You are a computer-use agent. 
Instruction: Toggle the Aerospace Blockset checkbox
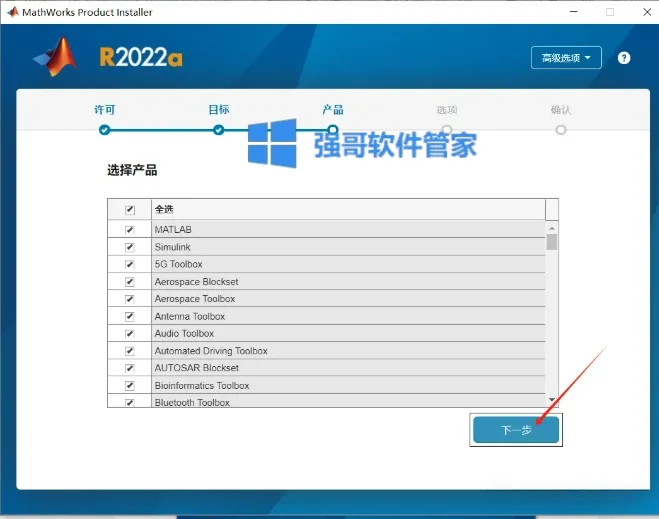point(130,282)
